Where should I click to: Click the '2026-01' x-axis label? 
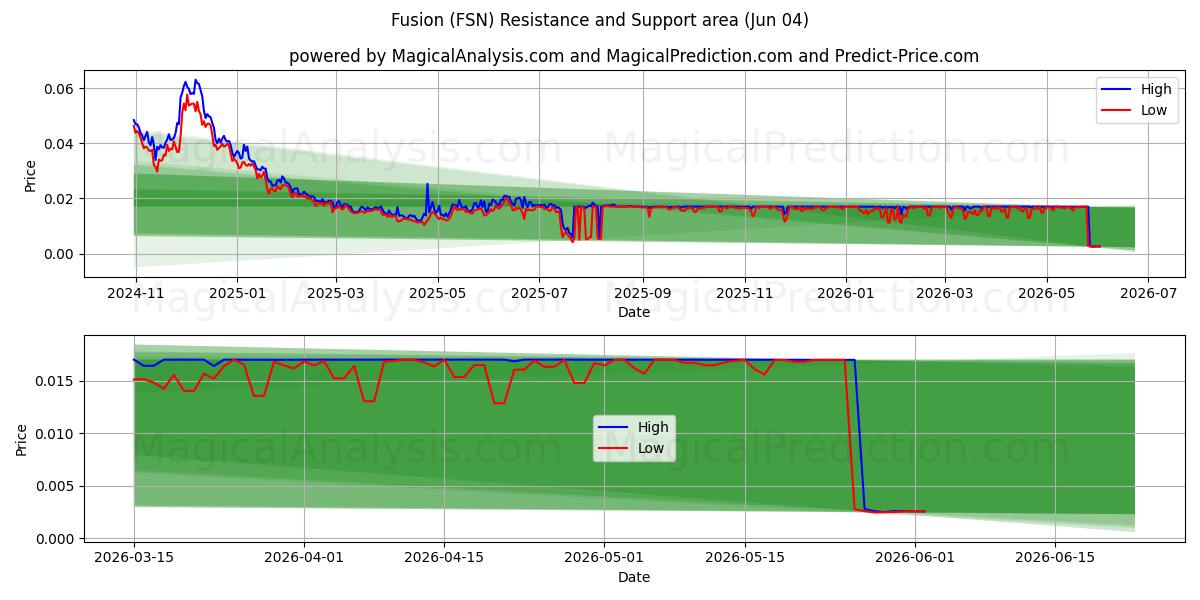(x=846, y=293)
